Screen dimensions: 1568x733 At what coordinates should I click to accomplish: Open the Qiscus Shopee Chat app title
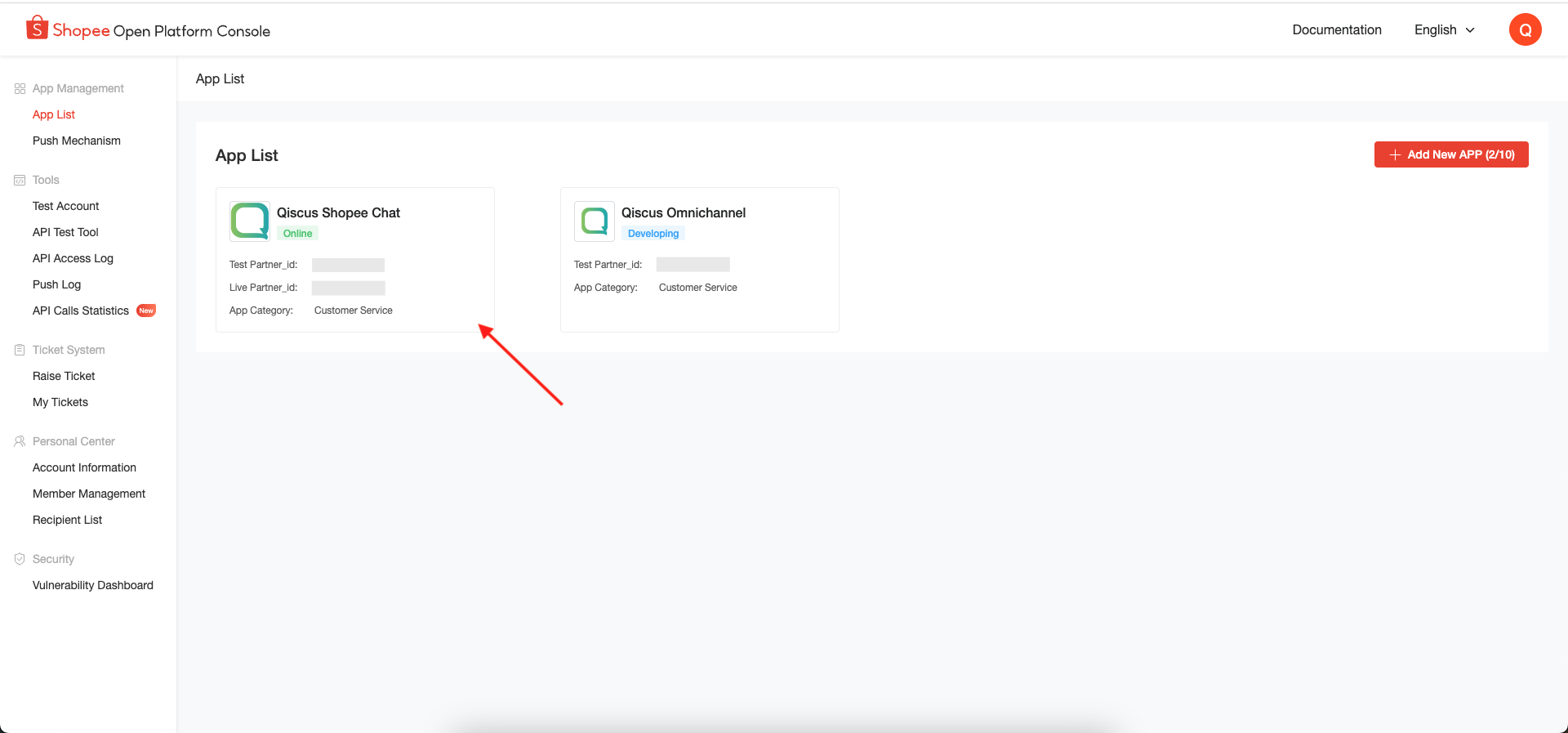point(338,212)
